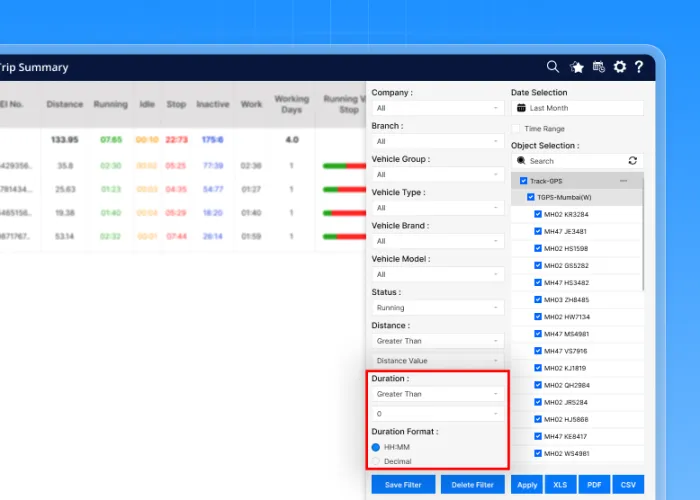This screenshot has width=700, height=500.
Task: Open the Duration Greater Than dropdown
Action: (438, 394)
